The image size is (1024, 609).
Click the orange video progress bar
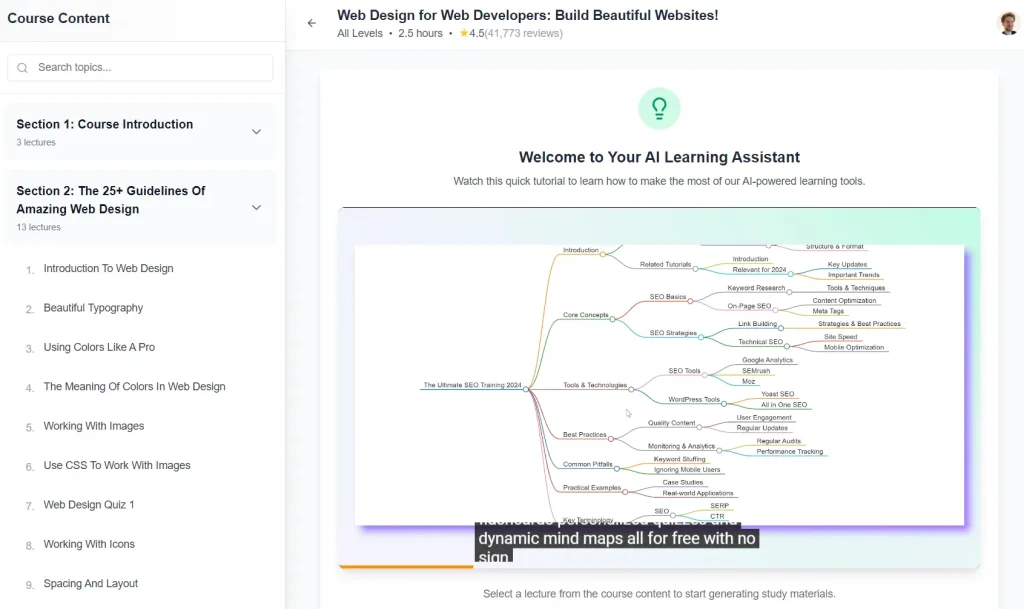click(x=404, y=566)
